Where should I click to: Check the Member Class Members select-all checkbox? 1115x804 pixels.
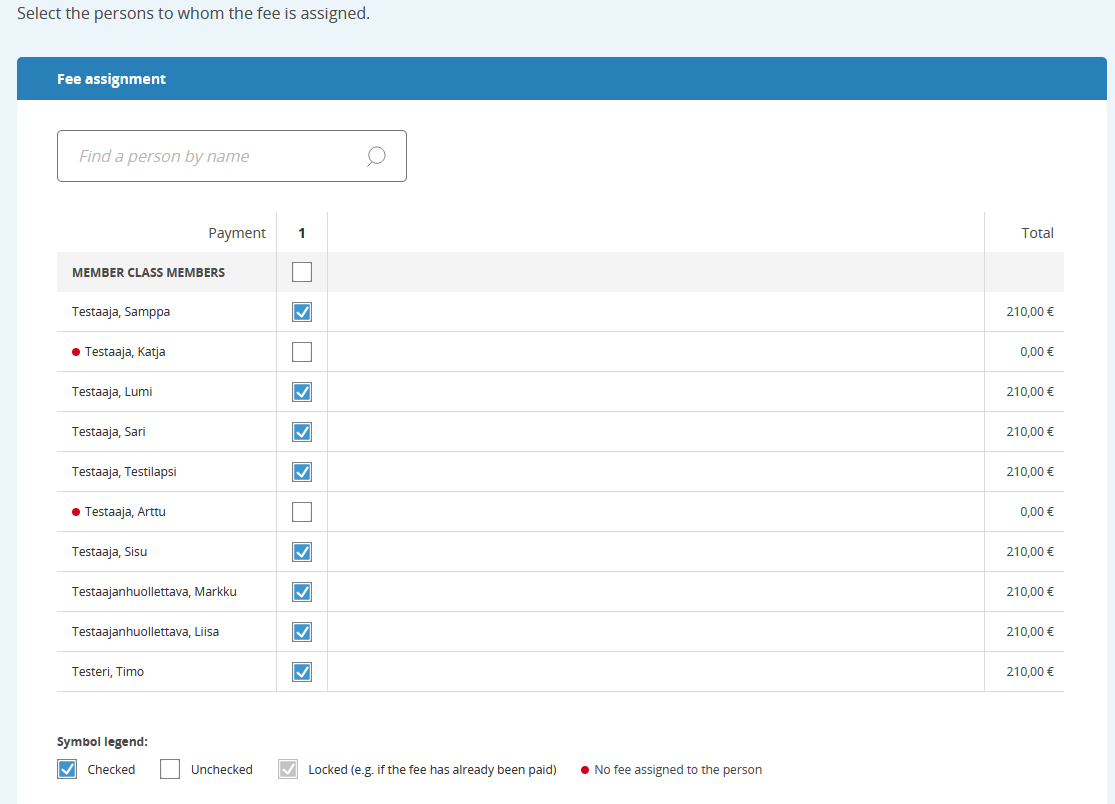pos(302,272)
